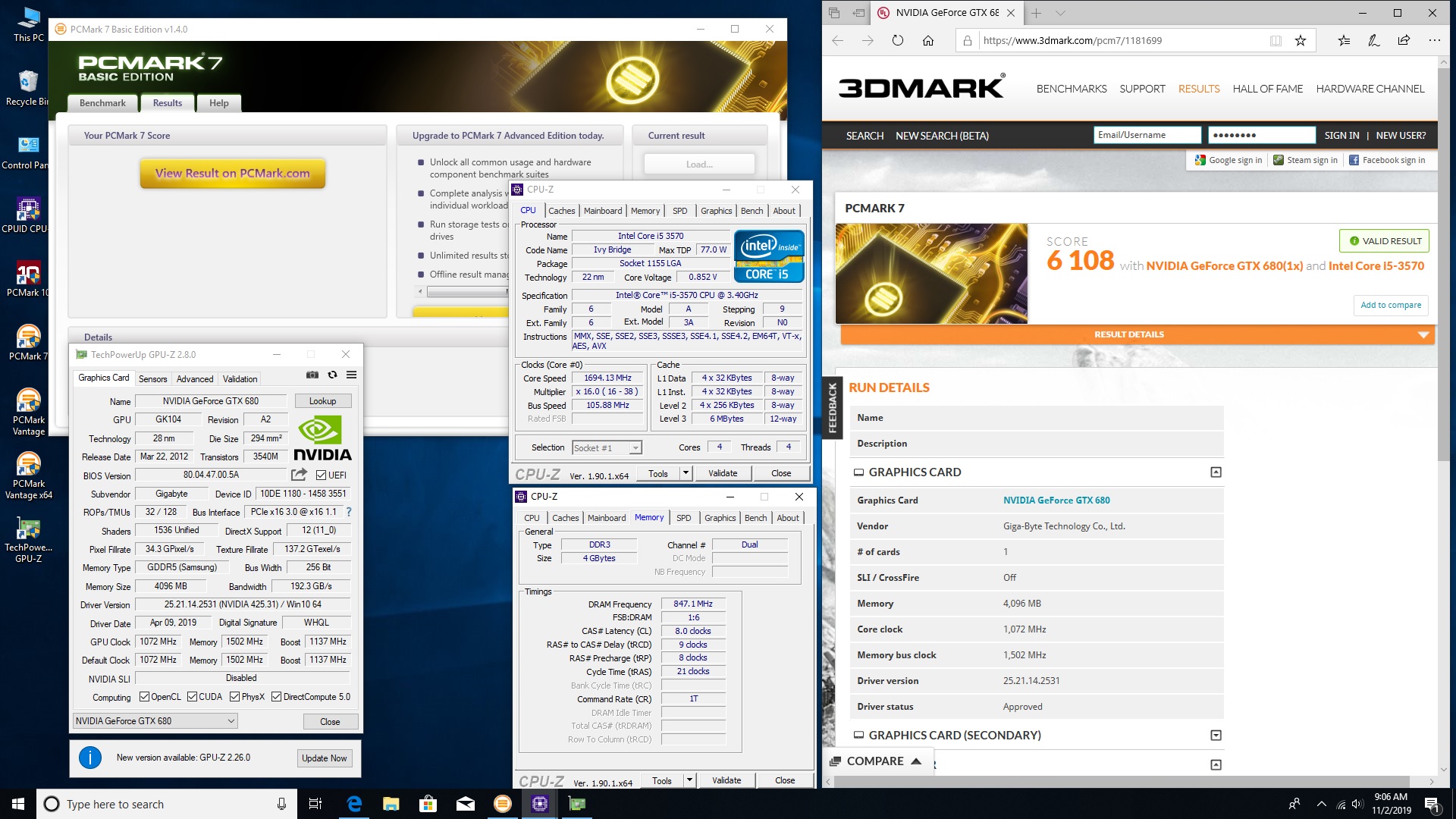Viewport: 1456px width, 819px height.
Task: Click the browser refresh icon
Action: 898,41
